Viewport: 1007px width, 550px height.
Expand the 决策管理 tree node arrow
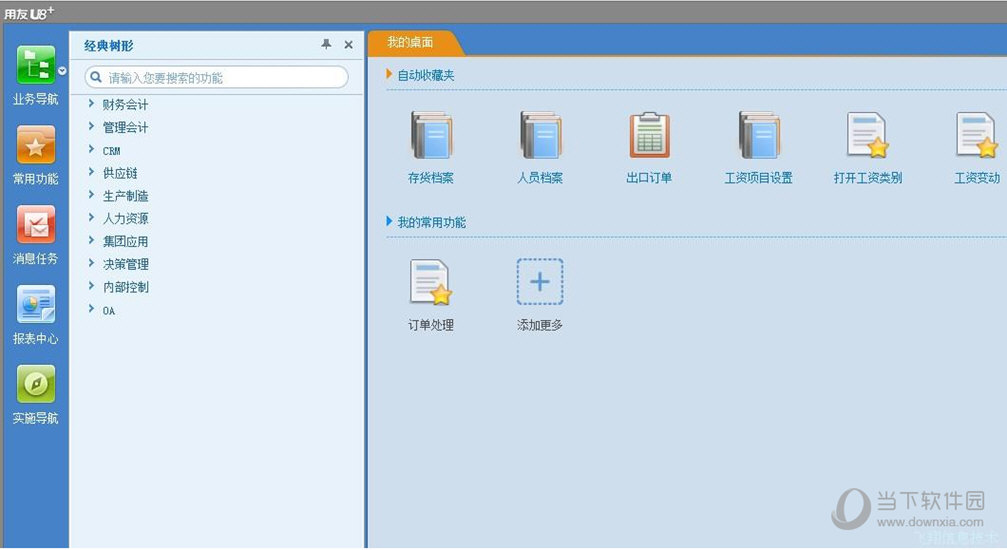click(x=91, y=263)
